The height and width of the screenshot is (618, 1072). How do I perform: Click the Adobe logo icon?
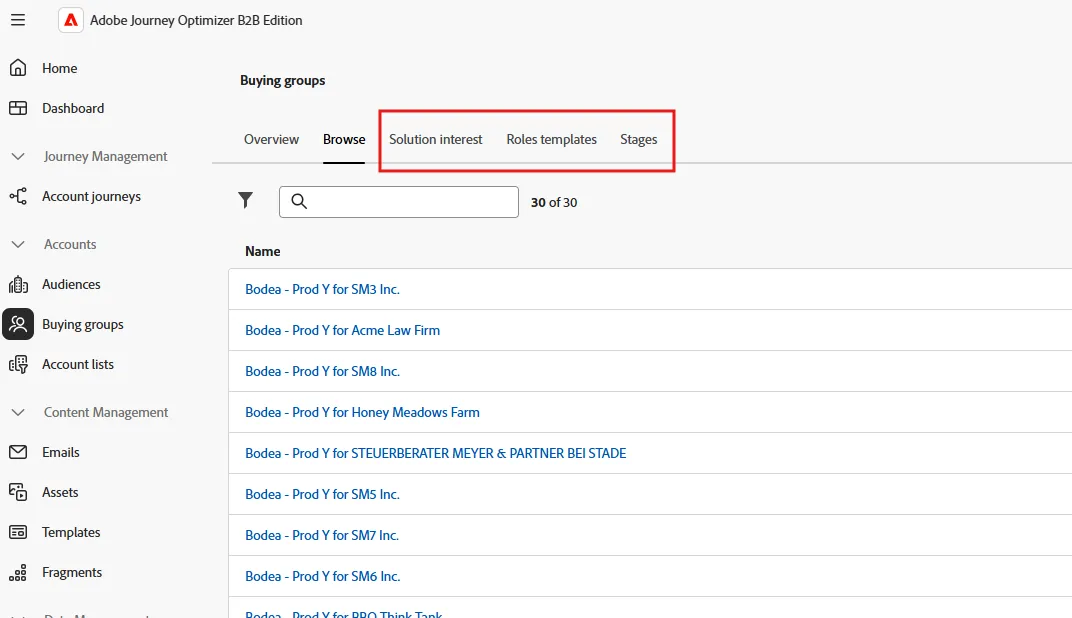(71, 21)
